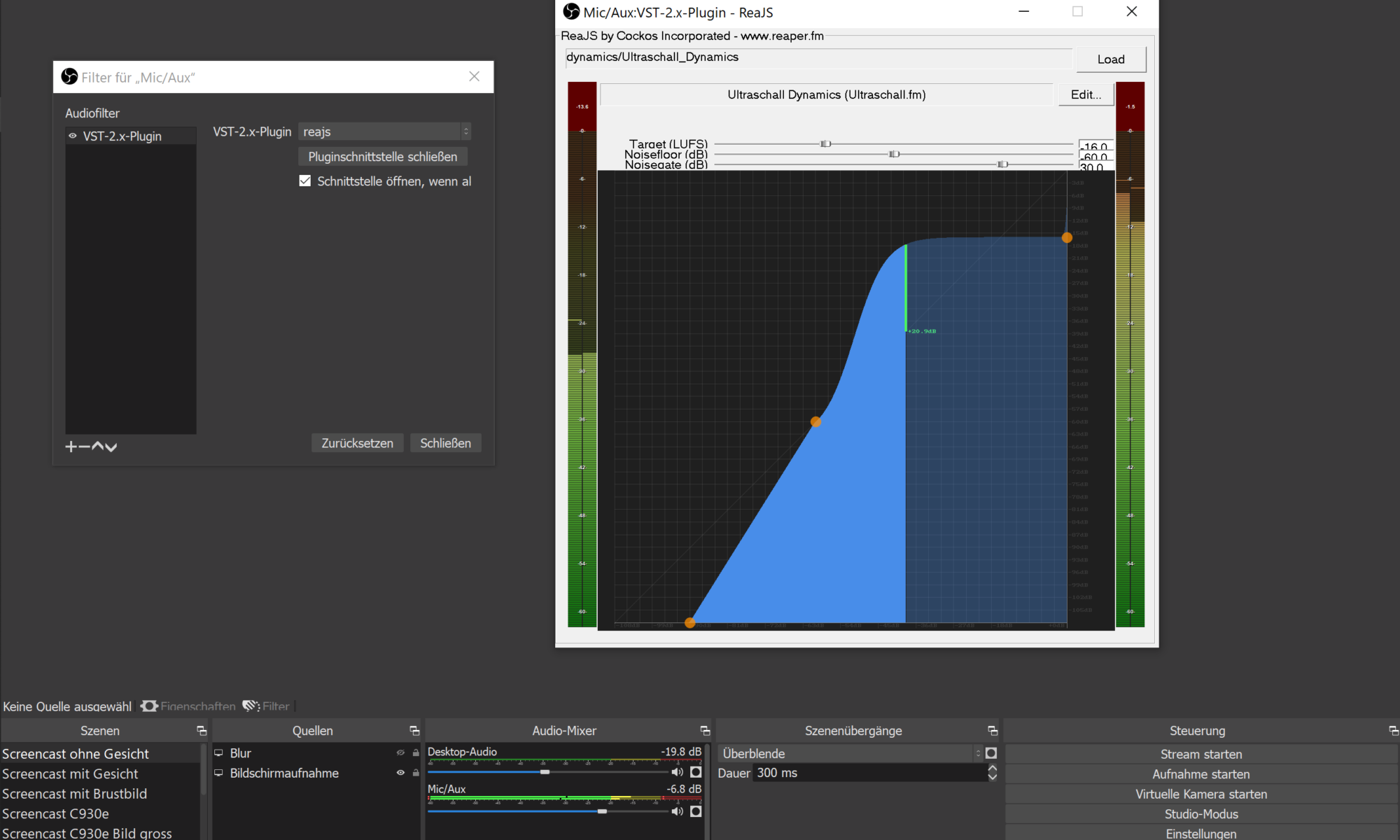Click Stream starten
Image resolution: width=1400 pixels, height=840 pixels.
click(x=1201, y=754)
